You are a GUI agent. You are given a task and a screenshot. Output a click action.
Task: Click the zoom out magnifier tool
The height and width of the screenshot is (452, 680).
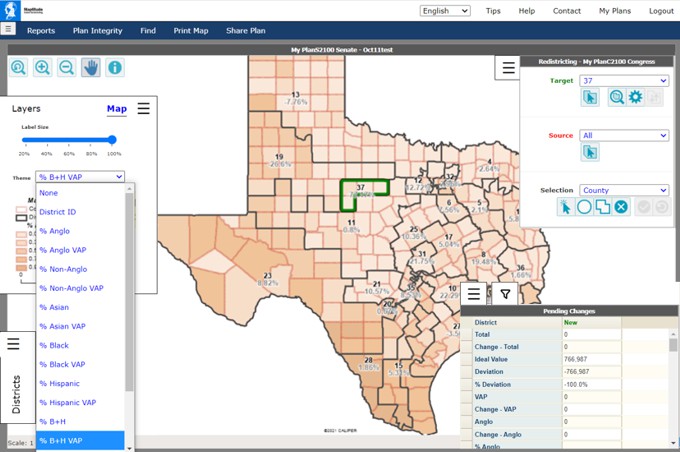66,68
